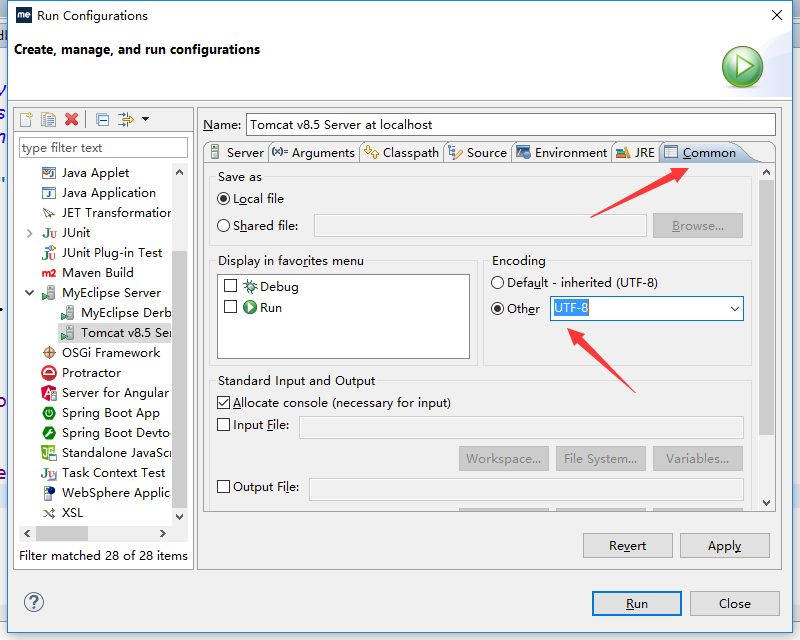Click the Collapse All toolbar icon

[103, 119]
